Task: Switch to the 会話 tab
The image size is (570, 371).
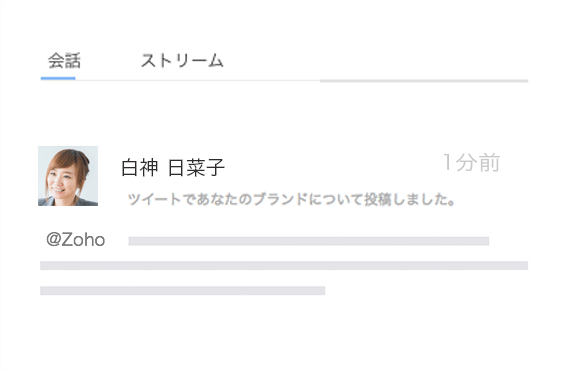Action: tap(64, 61)
